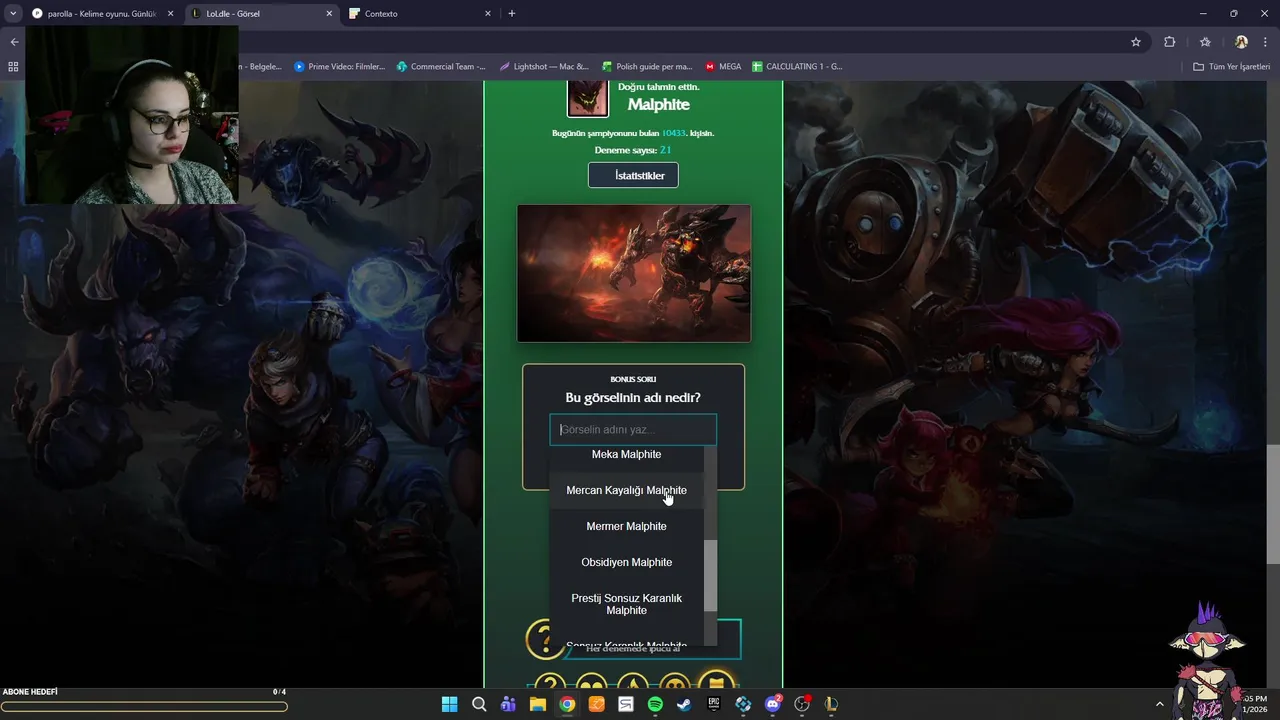Open the white square app icon before Spotify on taskbar

tap(626, 704)
